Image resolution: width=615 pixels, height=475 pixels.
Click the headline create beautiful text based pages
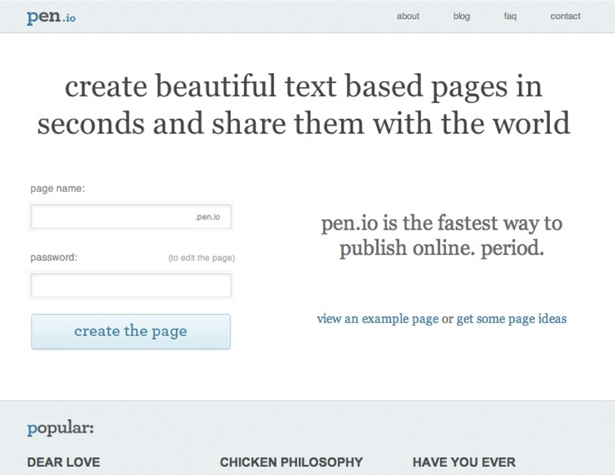pyautogui.click(x=304, y=105)
